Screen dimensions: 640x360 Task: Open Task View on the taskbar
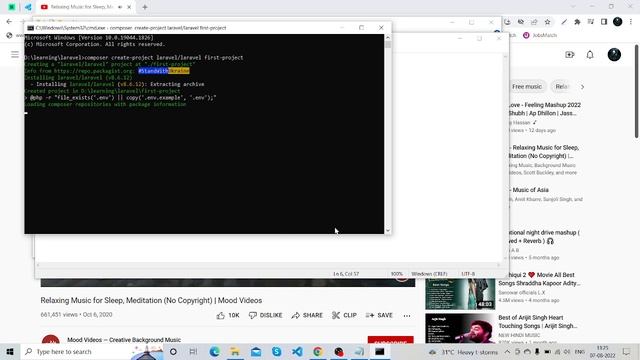coord(193,352)
